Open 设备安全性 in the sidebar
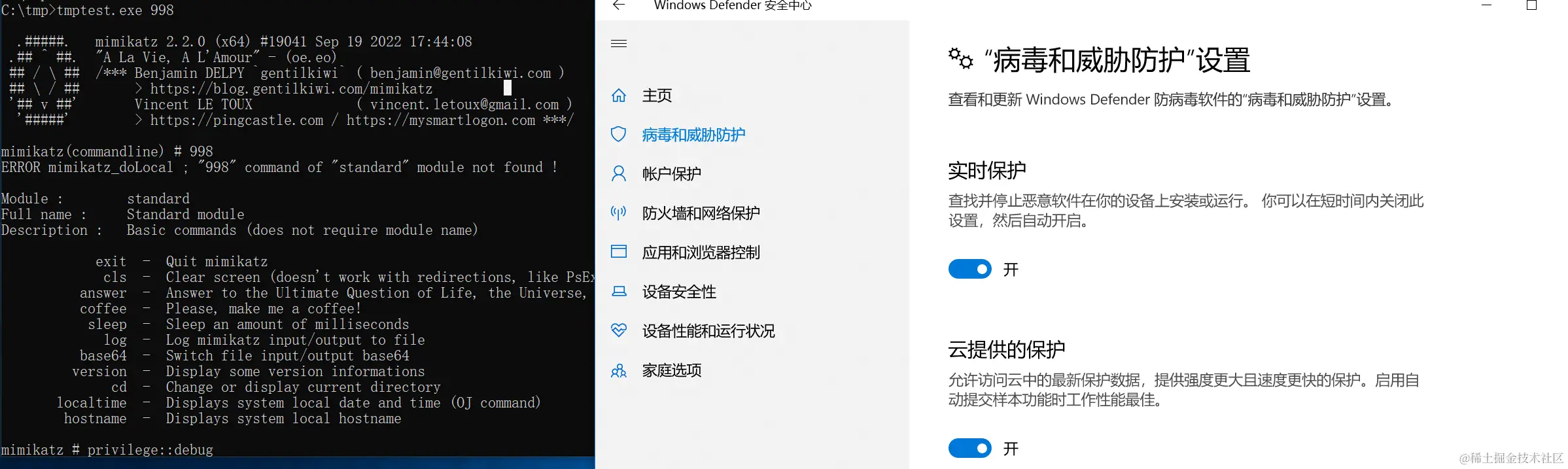 coord(679,292)
